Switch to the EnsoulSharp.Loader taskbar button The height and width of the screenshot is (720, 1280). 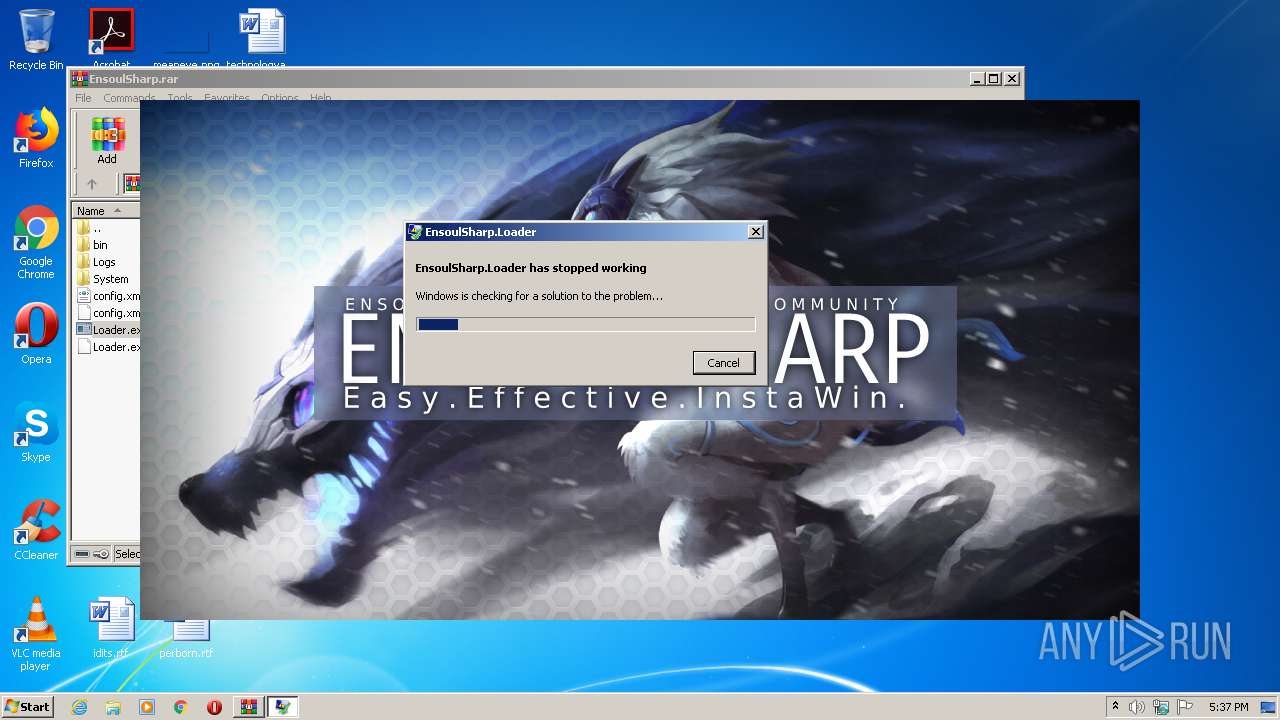283,707
